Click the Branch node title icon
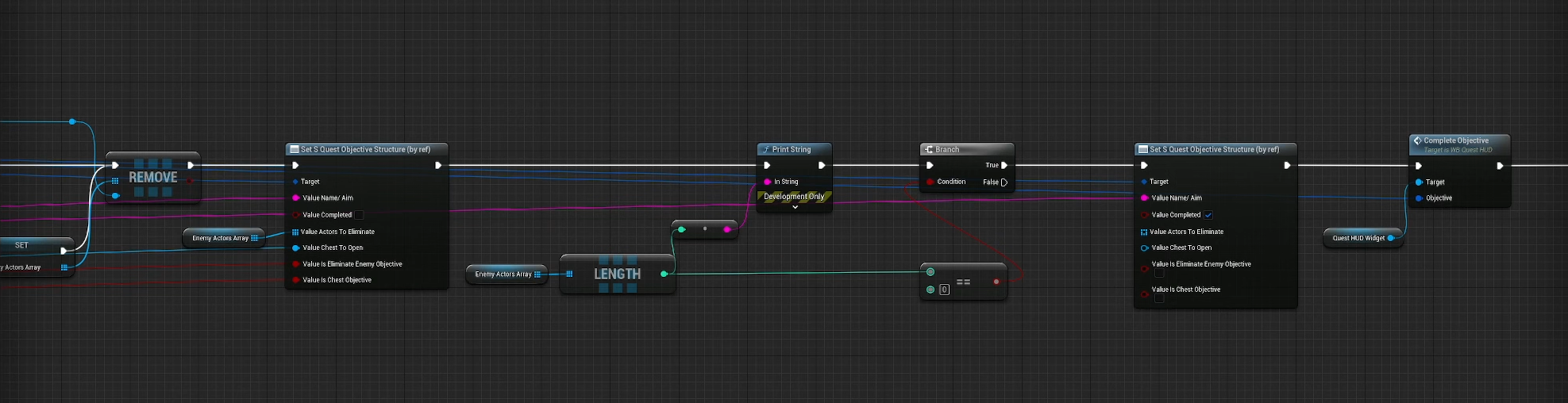The width and height of the screenshot is (1568, 403). click(929, 149)
